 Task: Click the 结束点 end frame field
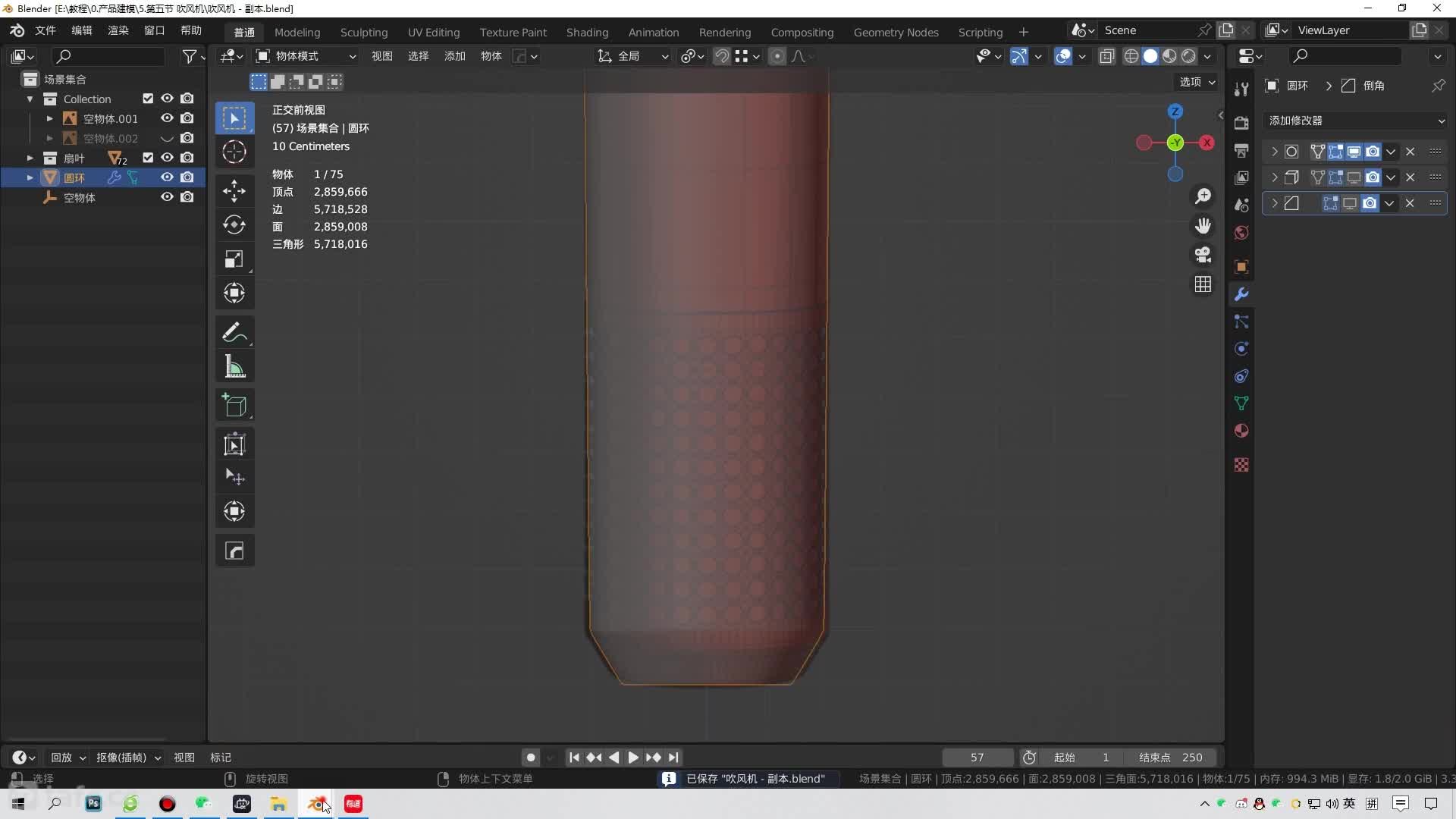click(x=1172, y=758)
